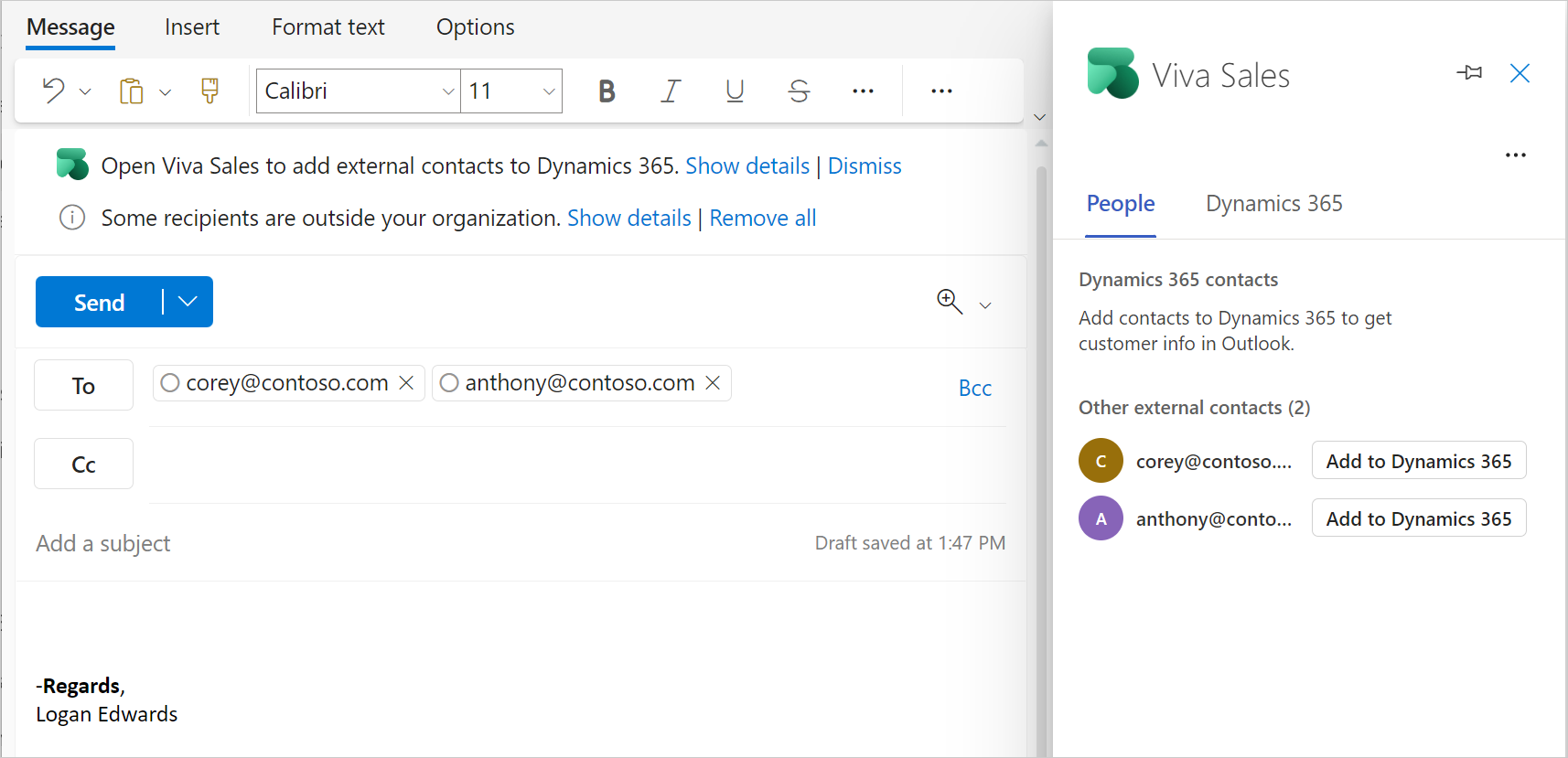Click the To button
Image resolution: width=1568 pixels, height=758 pixels.
coord(83,386)
